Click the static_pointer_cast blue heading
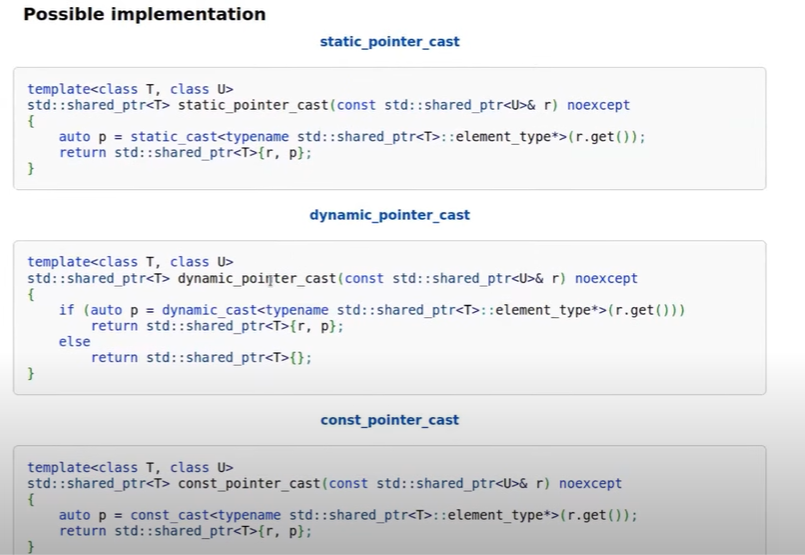The height and width of the screenshot is (555, 805). coord(389,42)
